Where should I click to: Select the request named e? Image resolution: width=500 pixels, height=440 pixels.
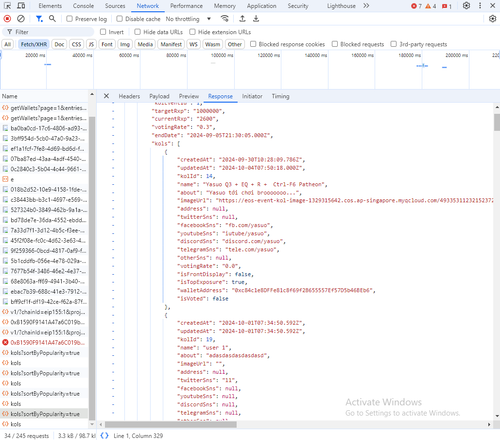click(44, 179)
